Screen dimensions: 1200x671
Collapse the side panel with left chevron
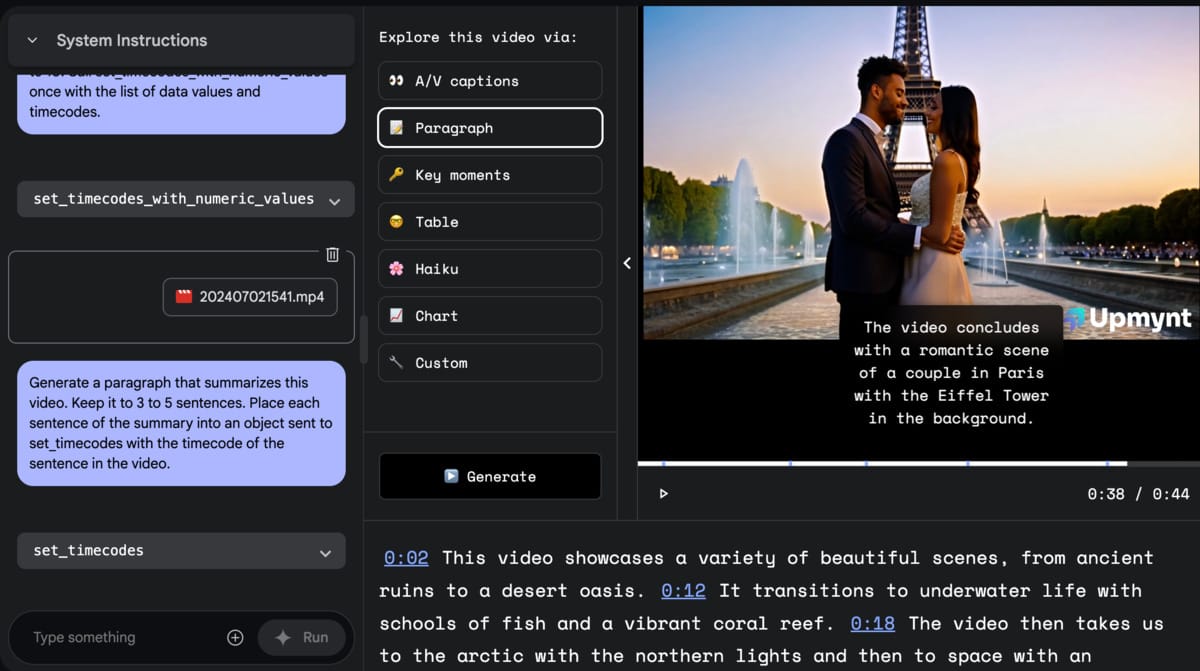click(x=627, y=263)
